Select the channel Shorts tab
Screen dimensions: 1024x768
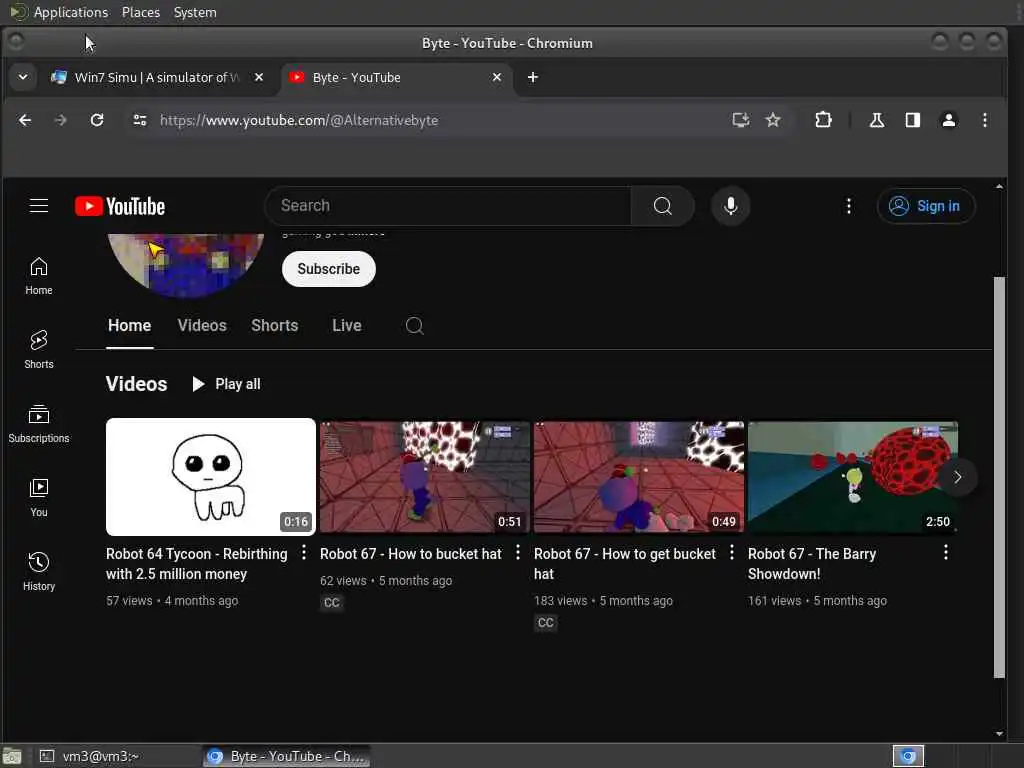coord(274,325)
